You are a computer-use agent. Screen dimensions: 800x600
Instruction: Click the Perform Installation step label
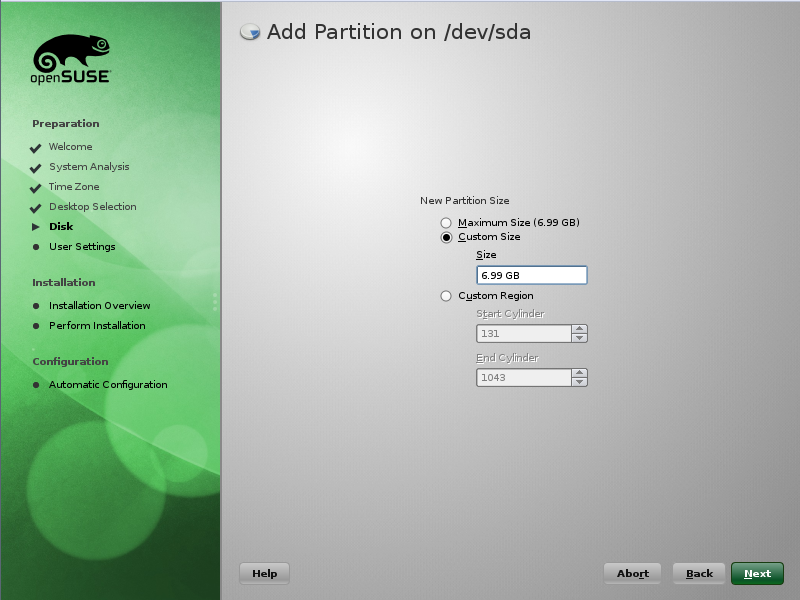pos(97,326)
